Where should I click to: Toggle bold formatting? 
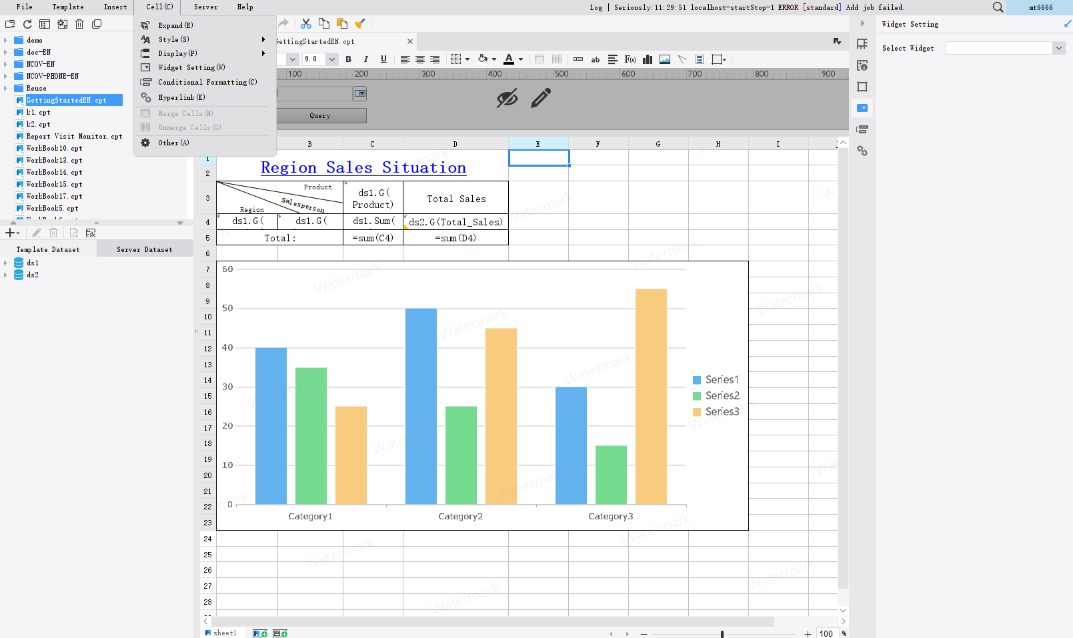pos(348,60)
